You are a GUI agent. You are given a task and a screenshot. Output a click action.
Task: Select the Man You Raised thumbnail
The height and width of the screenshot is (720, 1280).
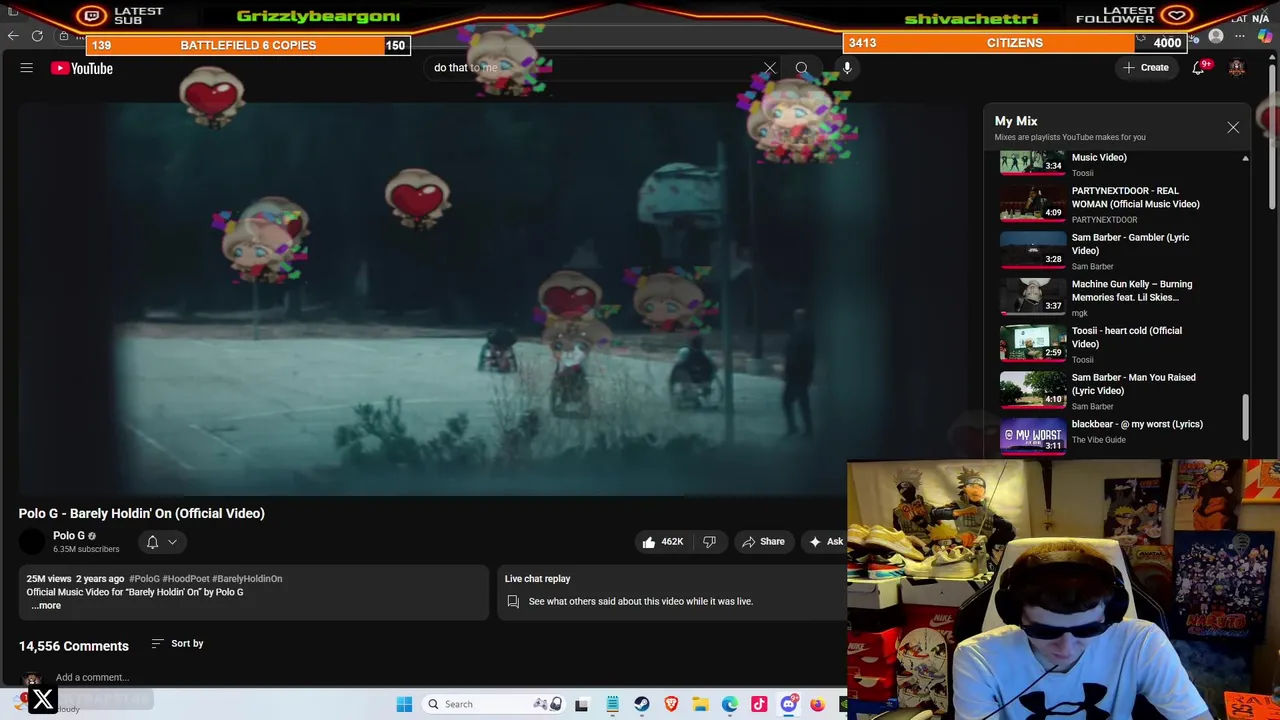tap(1033, 390)
